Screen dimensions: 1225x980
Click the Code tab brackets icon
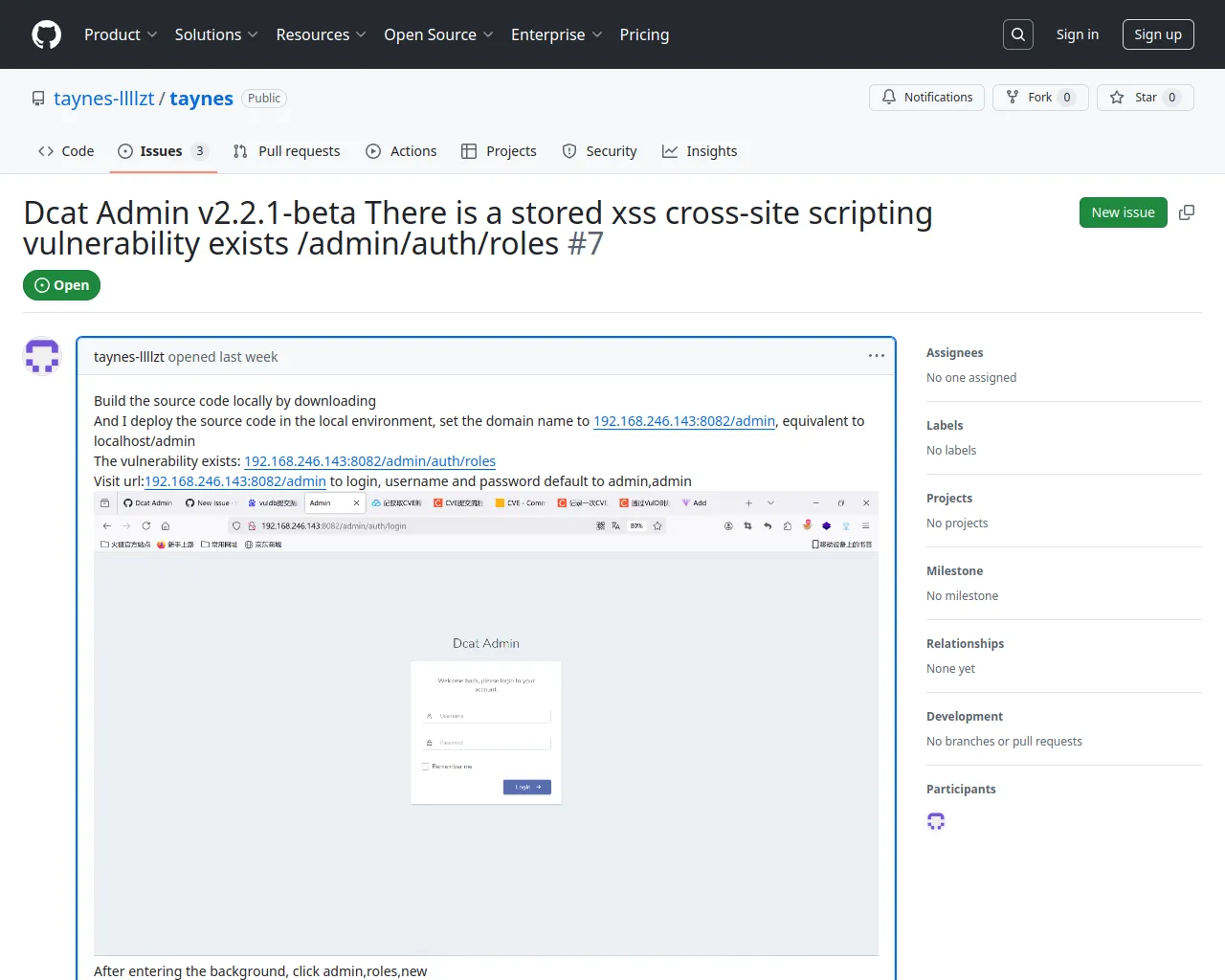coord(46,151)
